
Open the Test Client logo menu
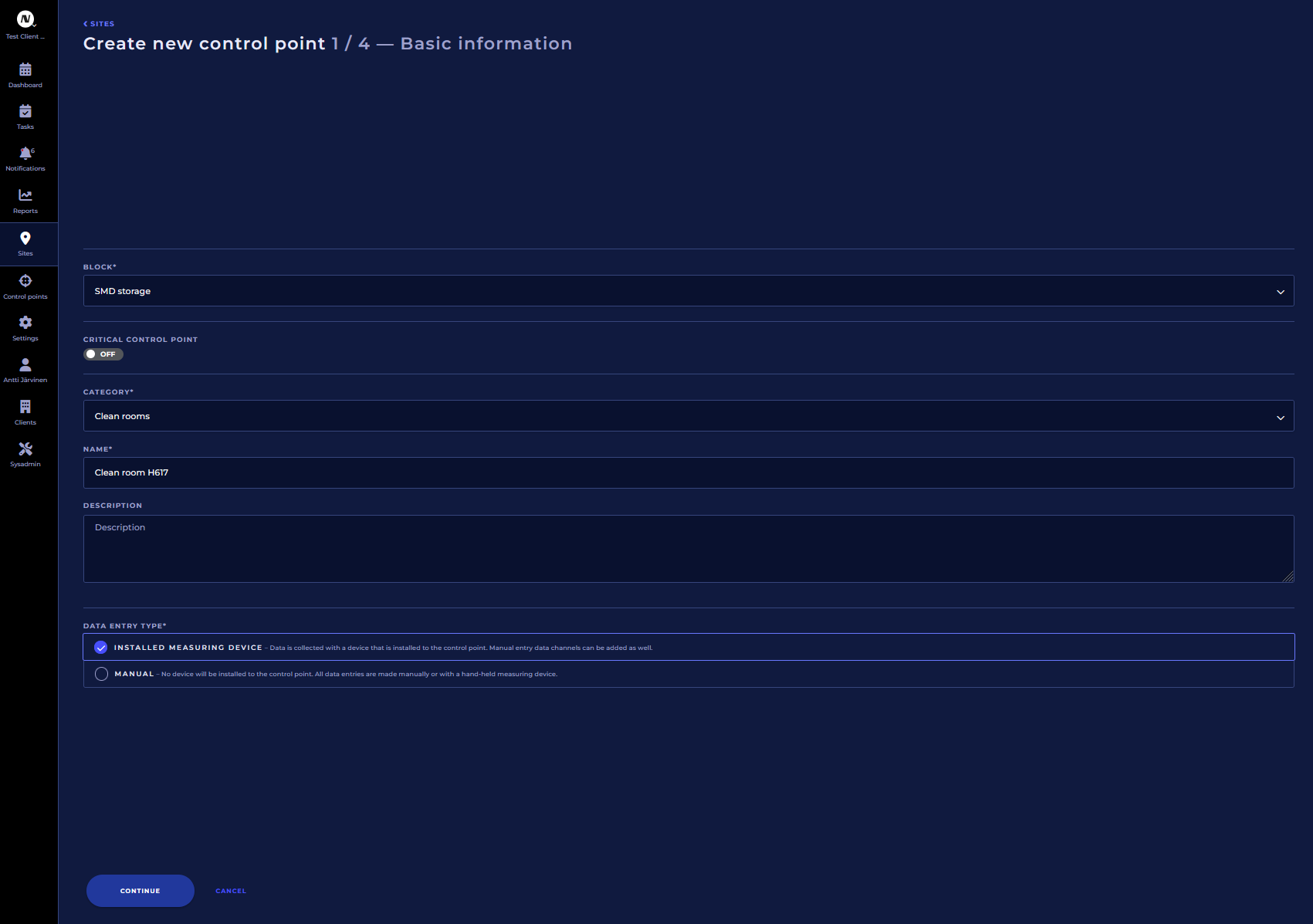pyautogui.click(x=25, y=20)
